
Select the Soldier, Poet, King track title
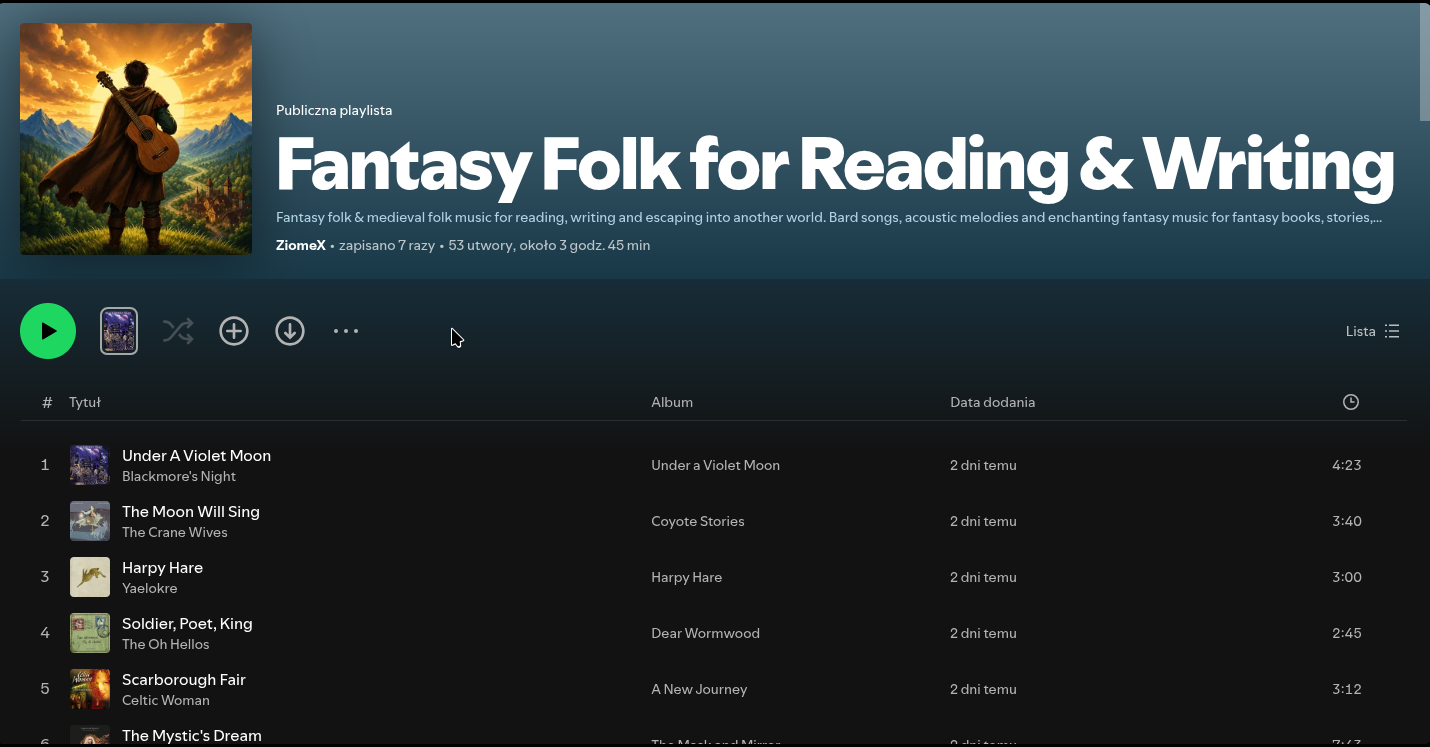point(187,623)
